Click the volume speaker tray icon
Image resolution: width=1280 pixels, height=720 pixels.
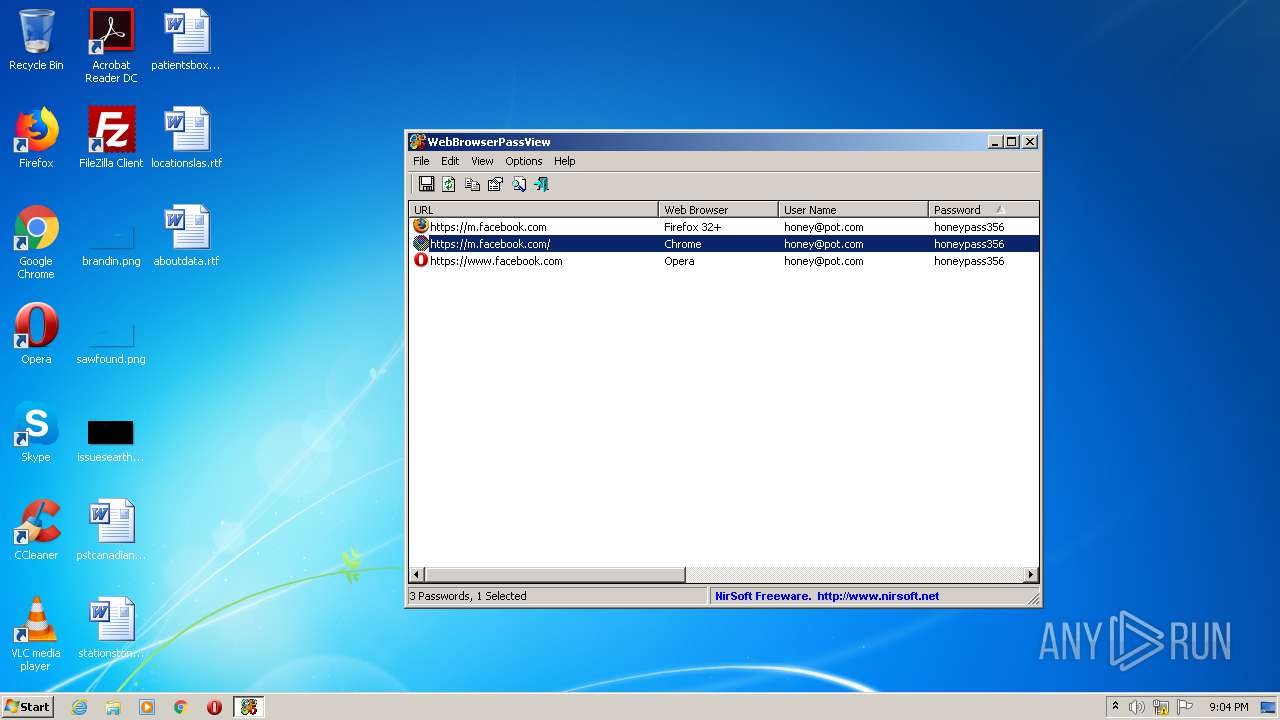point(1137,707)
